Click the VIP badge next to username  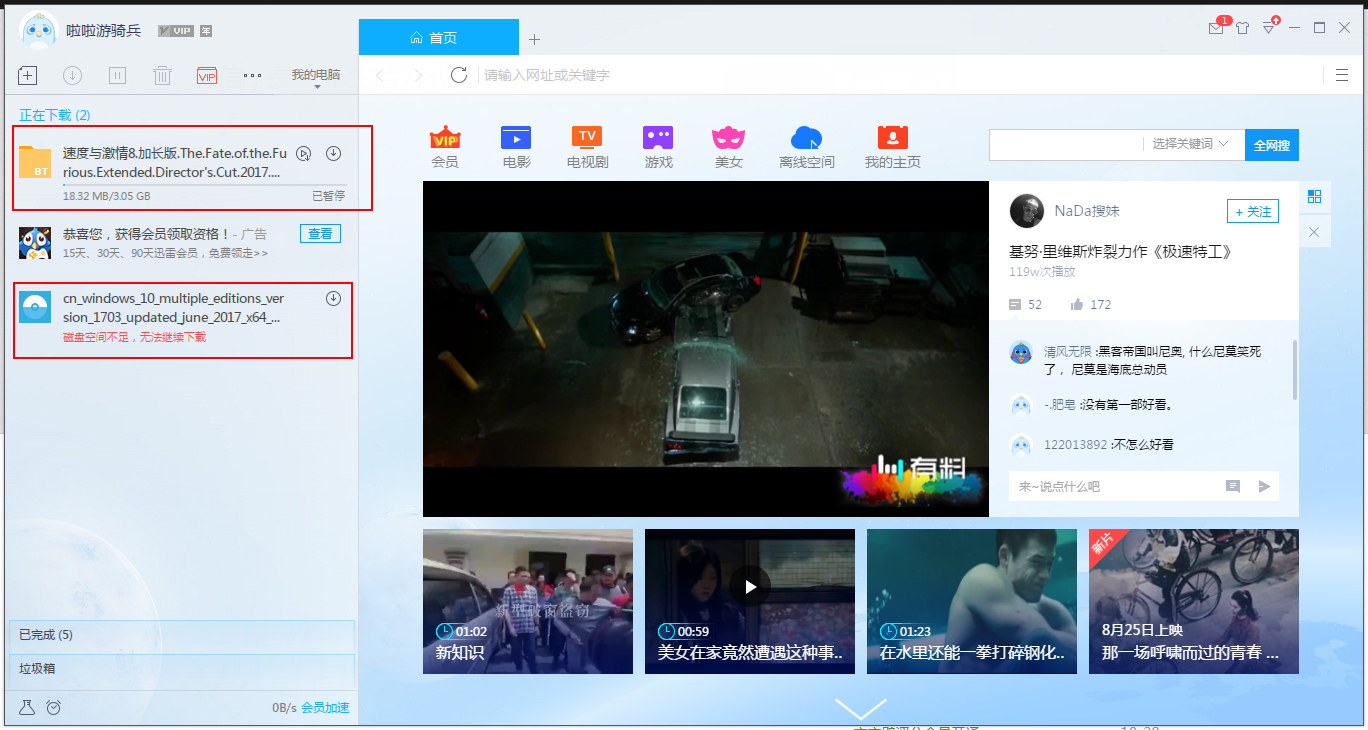click(x=176, y=31)
